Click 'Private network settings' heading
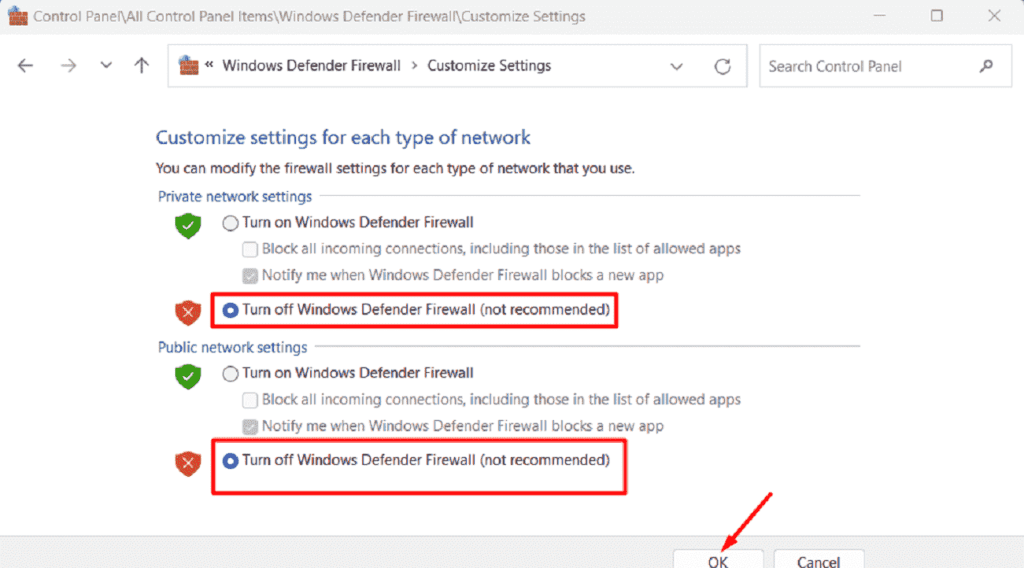1024x568 pixels. [235, 197]
